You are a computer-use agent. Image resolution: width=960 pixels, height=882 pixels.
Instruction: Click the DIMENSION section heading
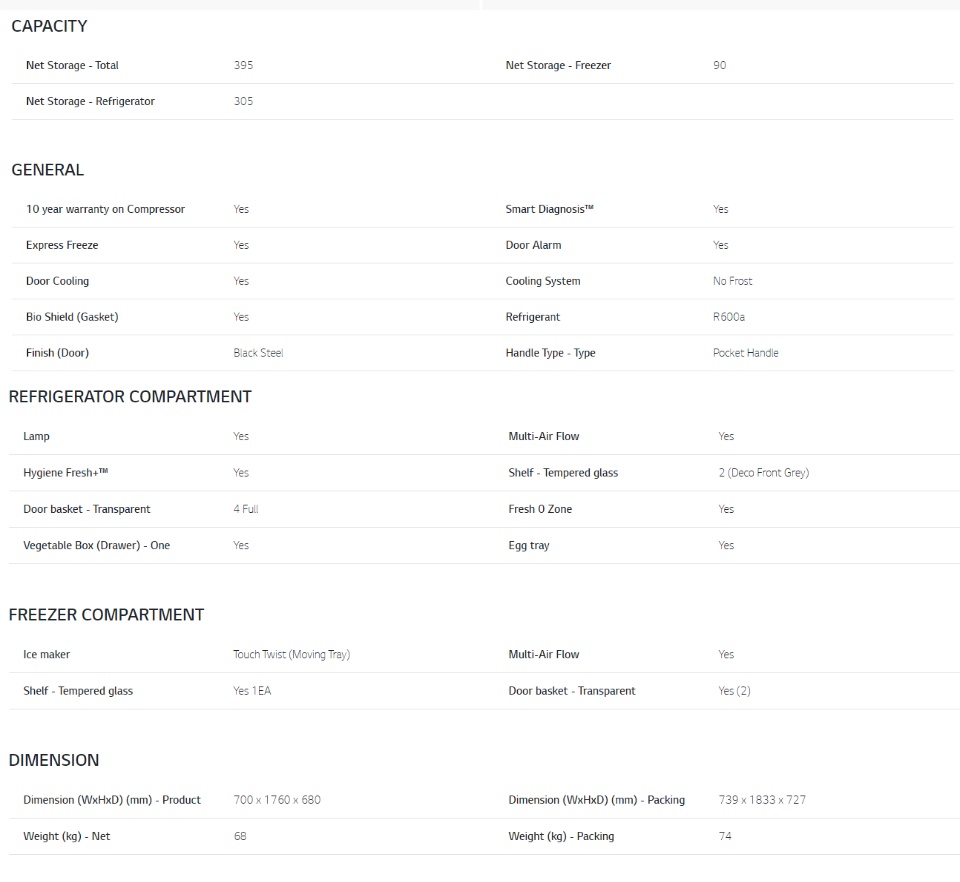coord(53,760)
